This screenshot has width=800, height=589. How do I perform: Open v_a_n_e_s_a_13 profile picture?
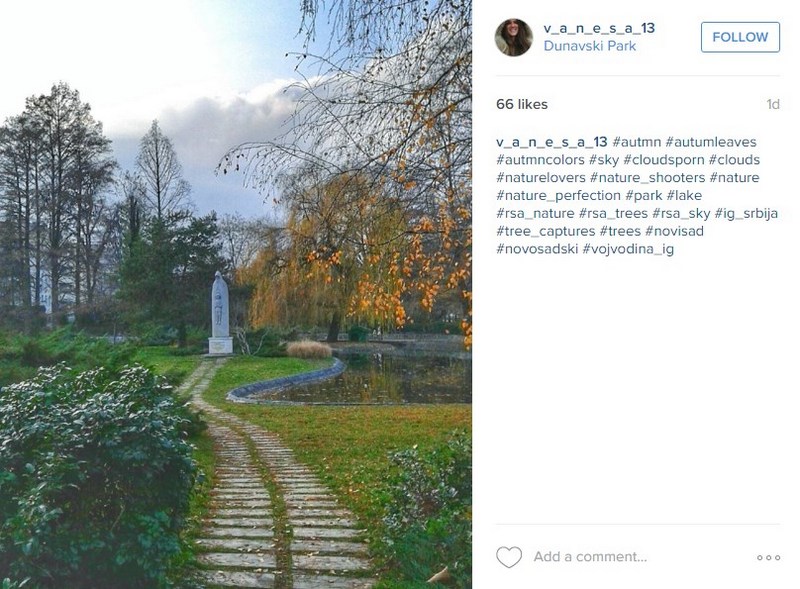click(x=514, y=37)
